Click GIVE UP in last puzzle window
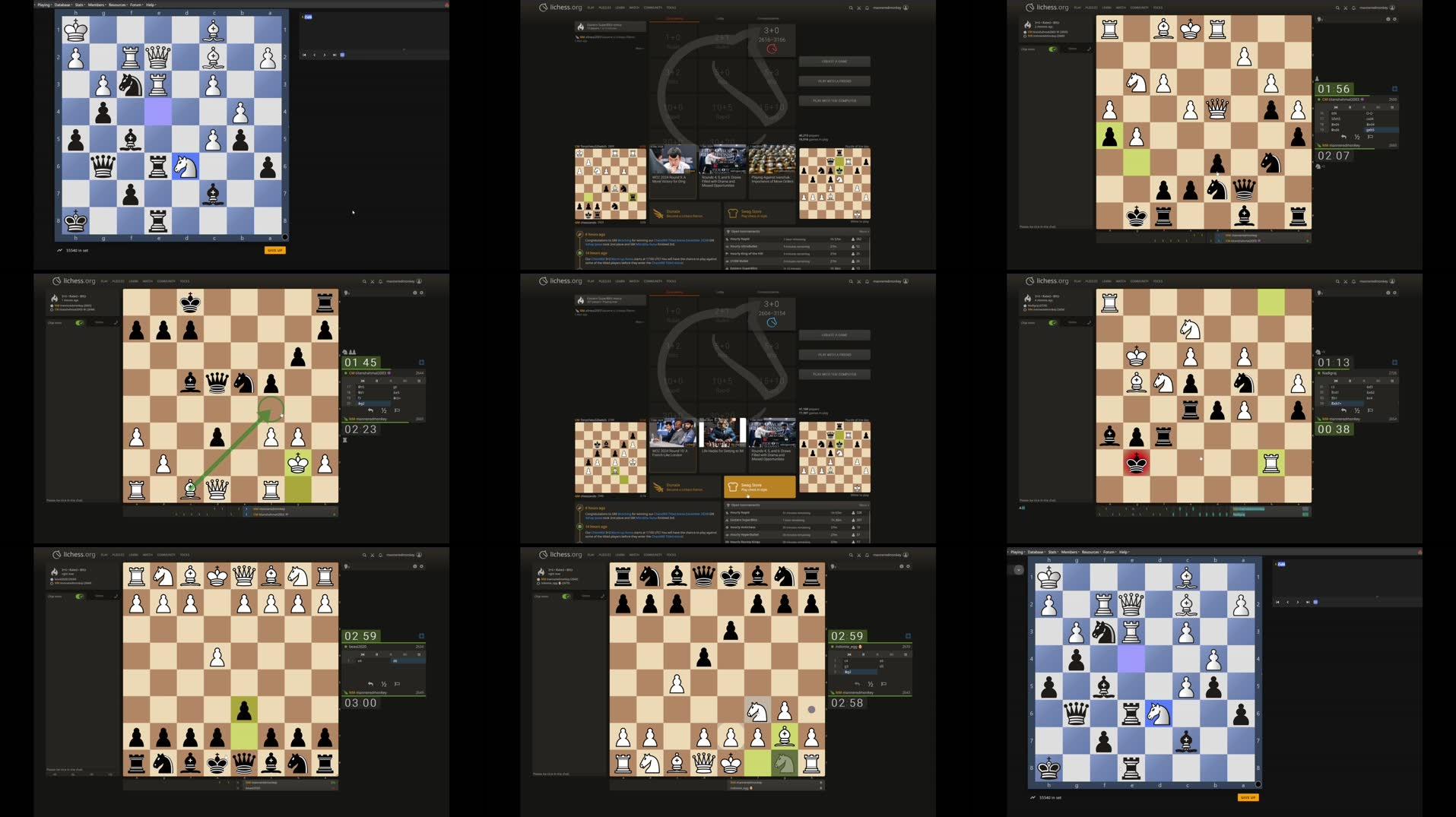Image resolution: width=1456 pixels, height=817 pixels. (1248, 797)
